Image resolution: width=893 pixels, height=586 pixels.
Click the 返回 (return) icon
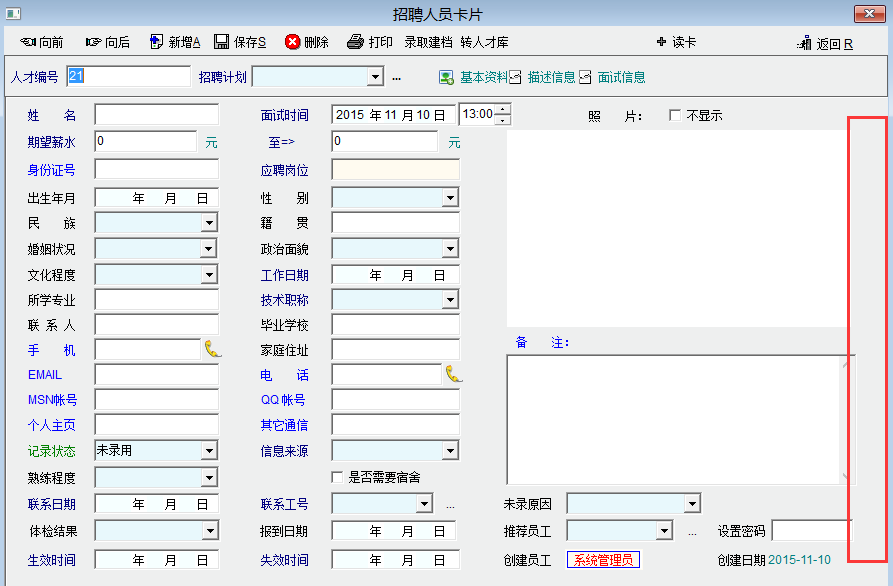click(x=804, y=43)
